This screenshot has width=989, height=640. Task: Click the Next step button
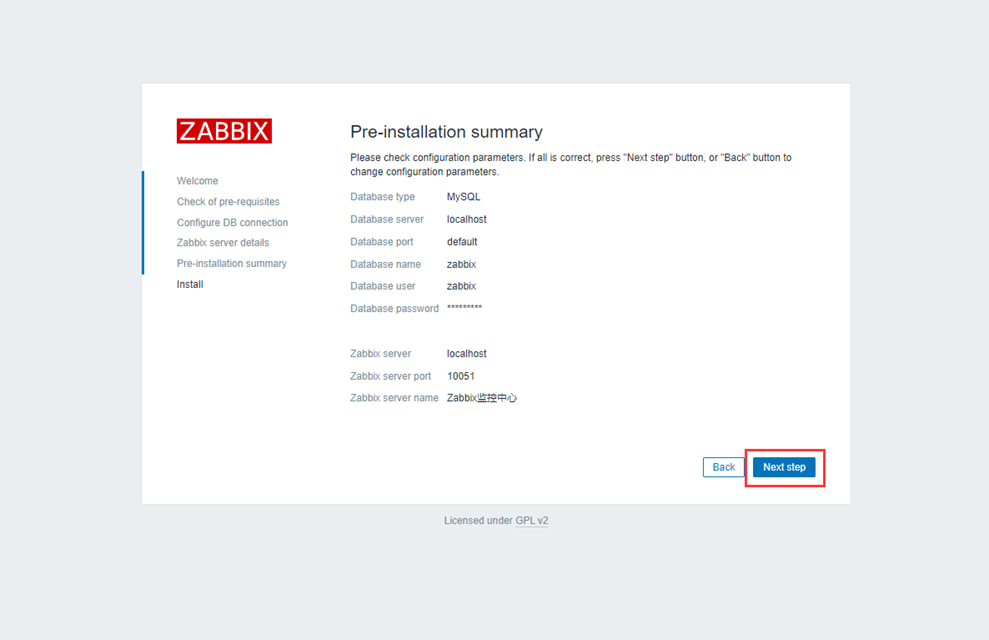pos(784,467)
